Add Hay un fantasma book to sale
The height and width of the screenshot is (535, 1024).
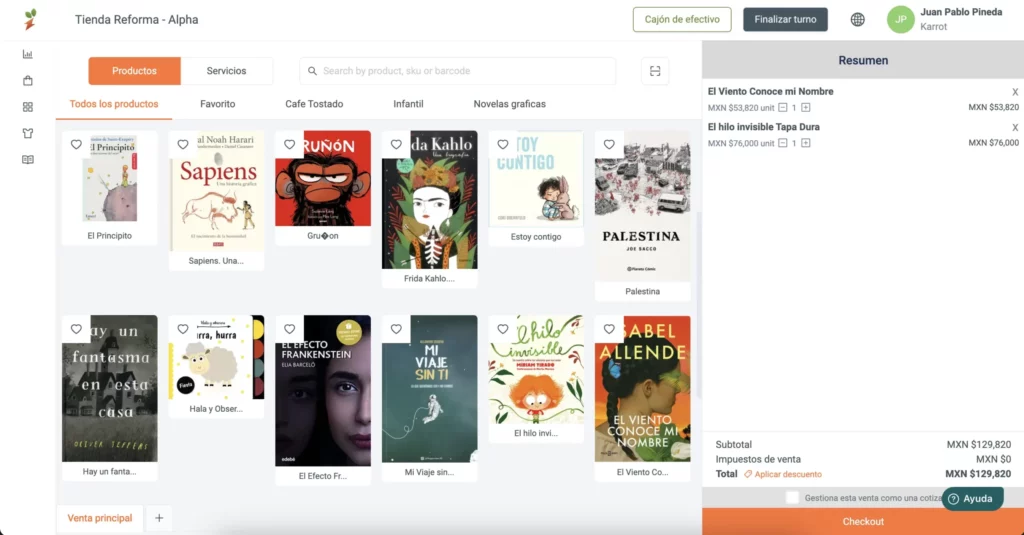tap(110, 398)
